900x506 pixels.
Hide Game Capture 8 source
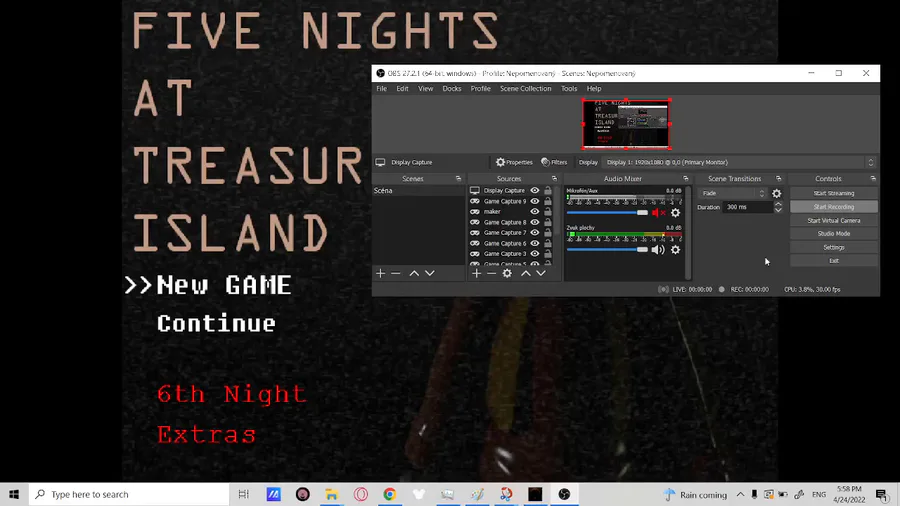click(x=534, y=222)
